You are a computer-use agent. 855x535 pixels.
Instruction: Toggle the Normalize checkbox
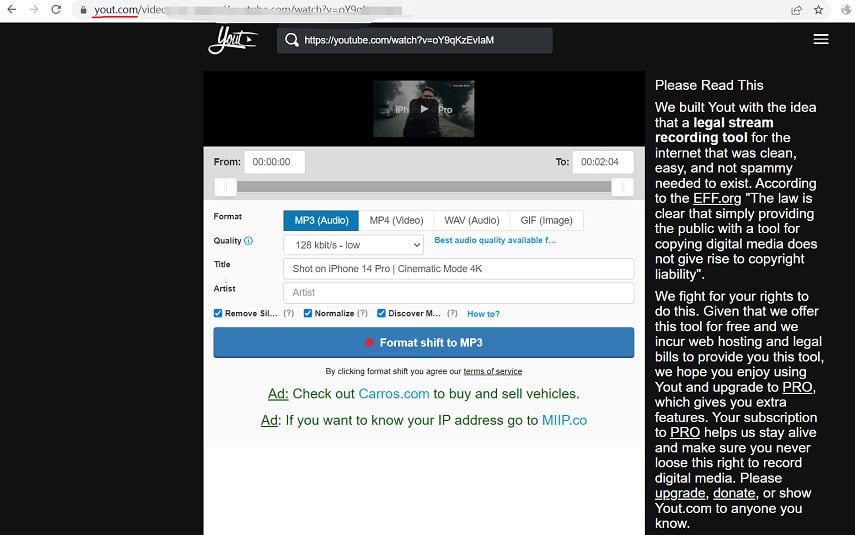308,313
